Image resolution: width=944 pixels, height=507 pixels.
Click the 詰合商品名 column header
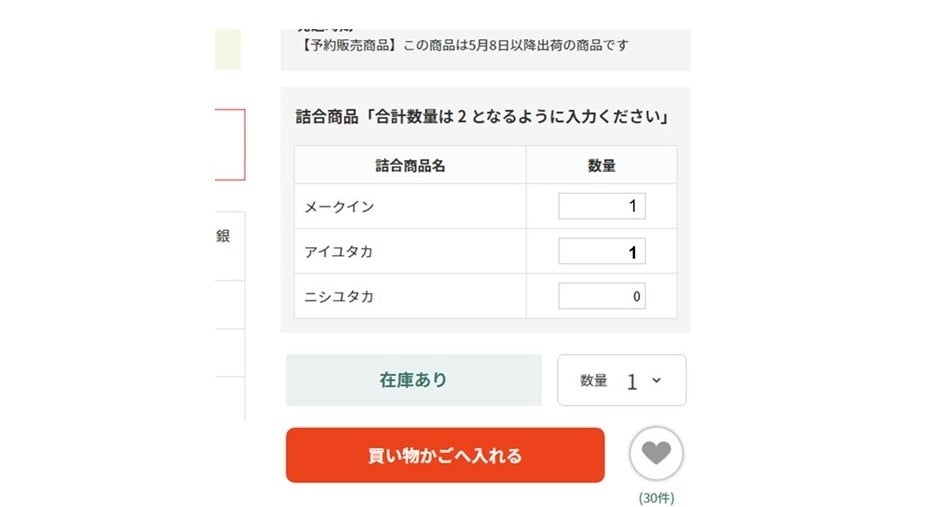point(410,165)
